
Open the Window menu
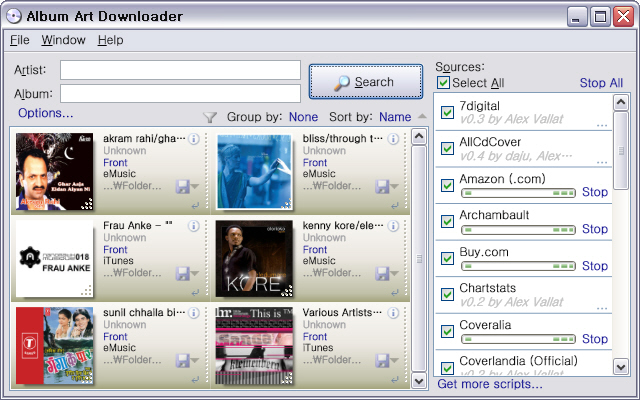coord(63,40)
